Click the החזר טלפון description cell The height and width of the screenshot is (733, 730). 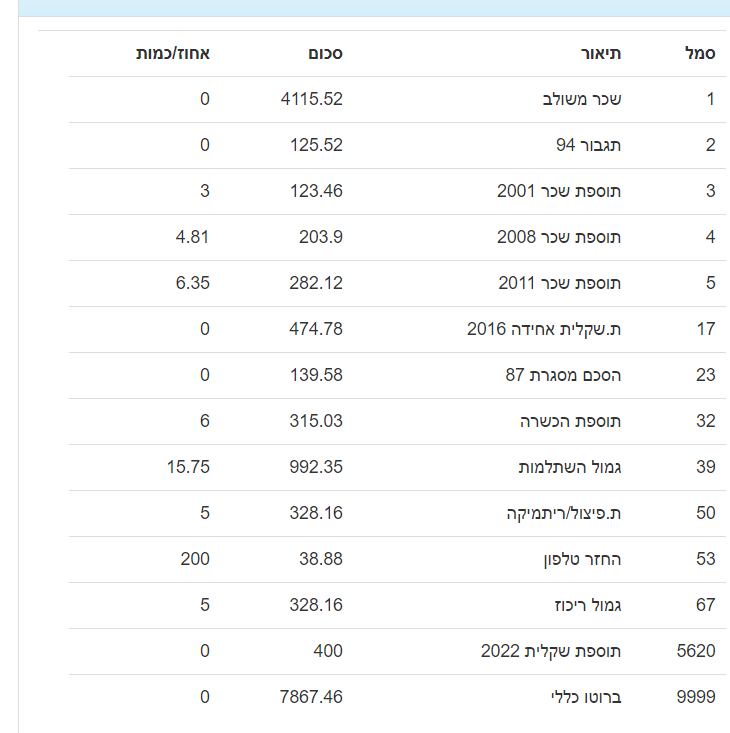581,559
